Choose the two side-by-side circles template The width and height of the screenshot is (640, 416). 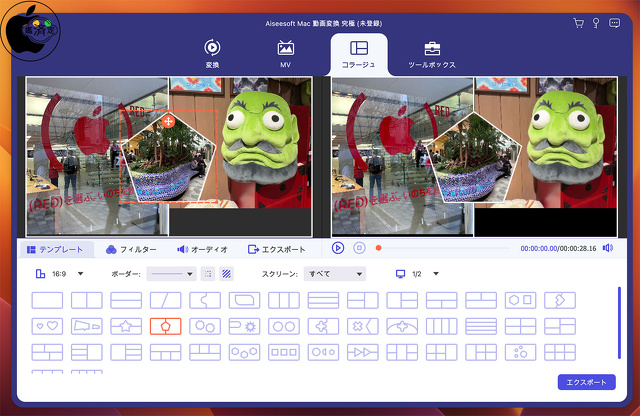[284, 326]
